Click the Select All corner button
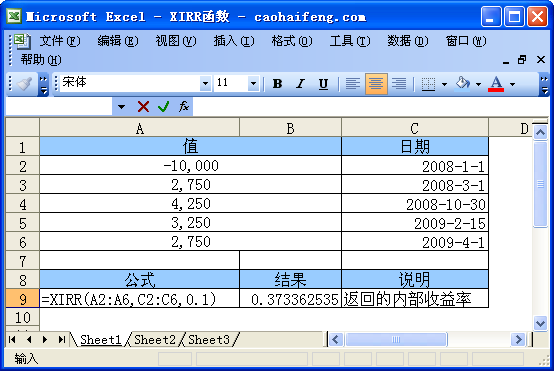Viewport: 554px width, 371px height. (22, 128)
